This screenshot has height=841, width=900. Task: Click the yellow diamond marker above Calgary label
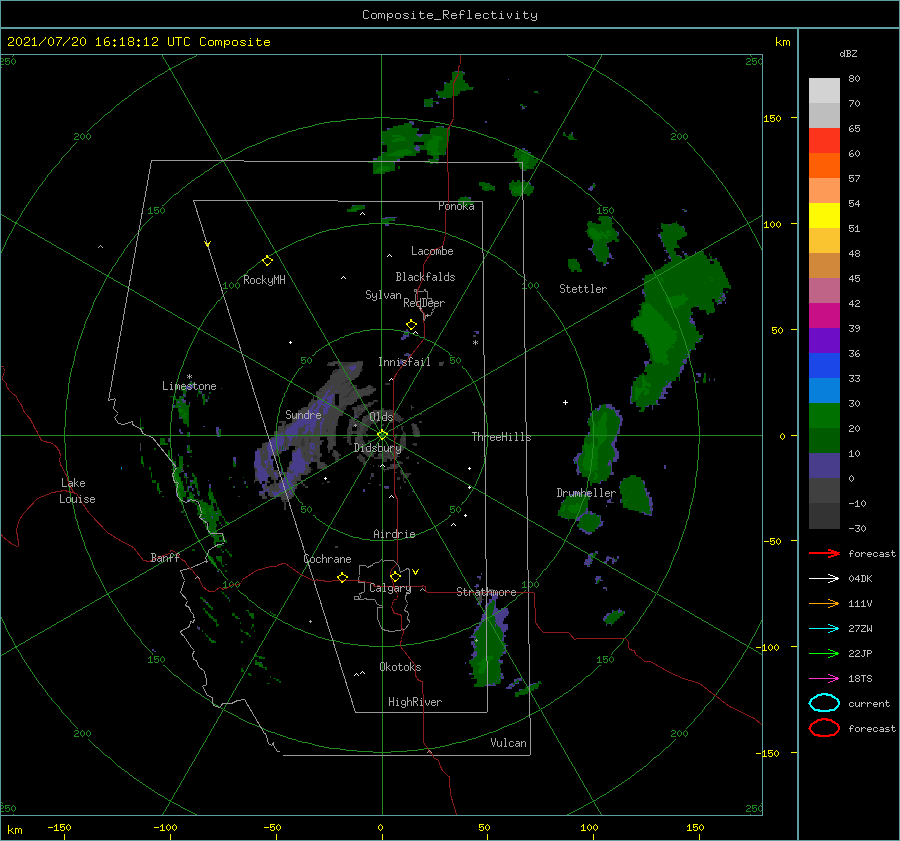tap(395, 576)
